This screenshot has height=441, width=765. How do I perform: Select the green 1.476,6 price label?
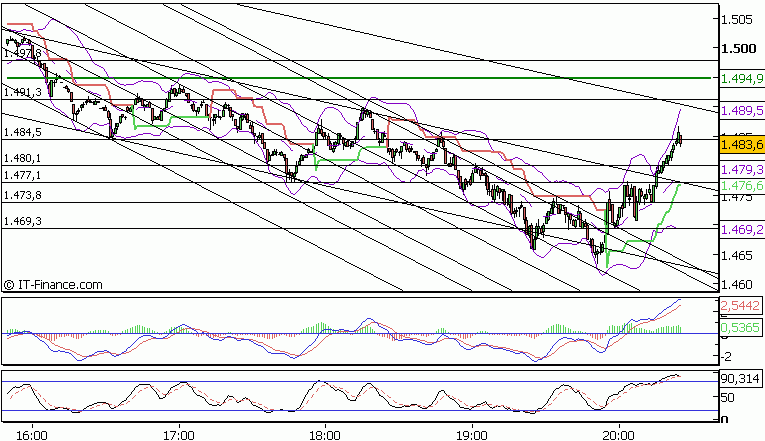(x=741, y=185)
